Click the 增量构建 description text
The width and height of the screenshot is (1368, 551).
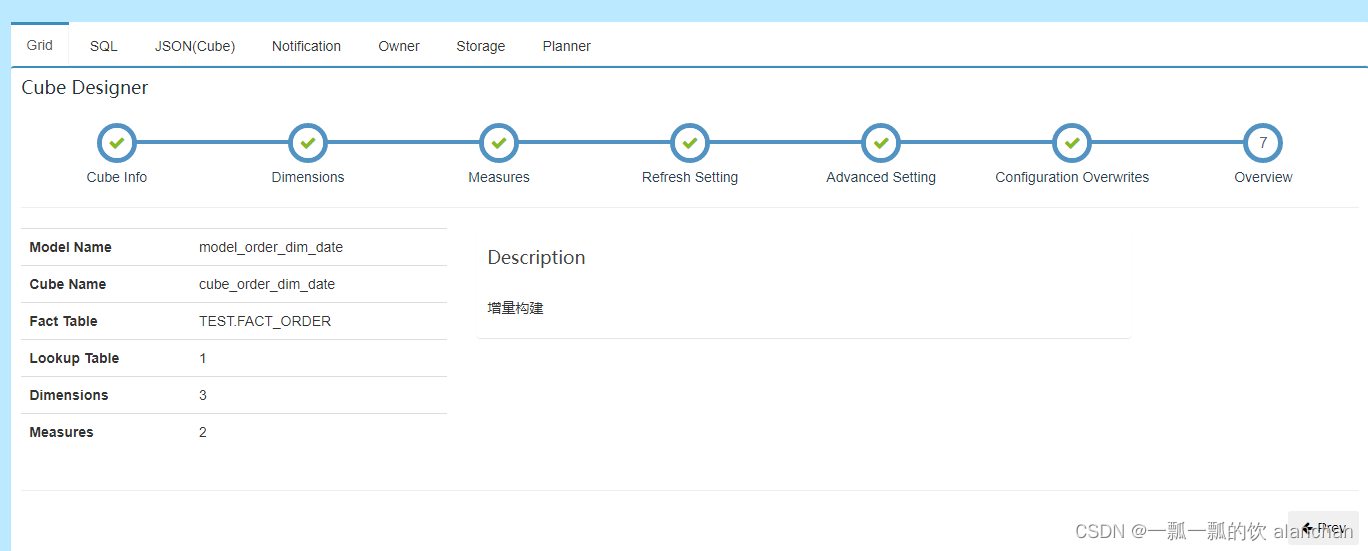pyautogui.click(x=515, y=308)
